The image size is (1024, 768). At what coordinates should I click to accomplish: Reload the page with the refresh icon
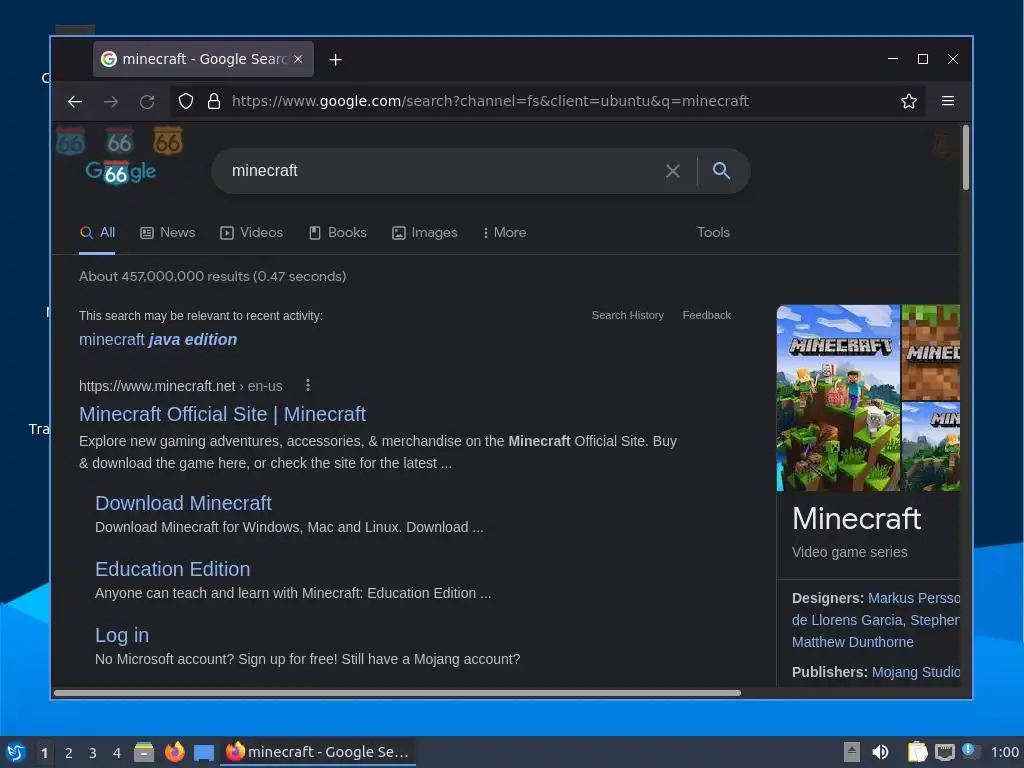[147, 101]
